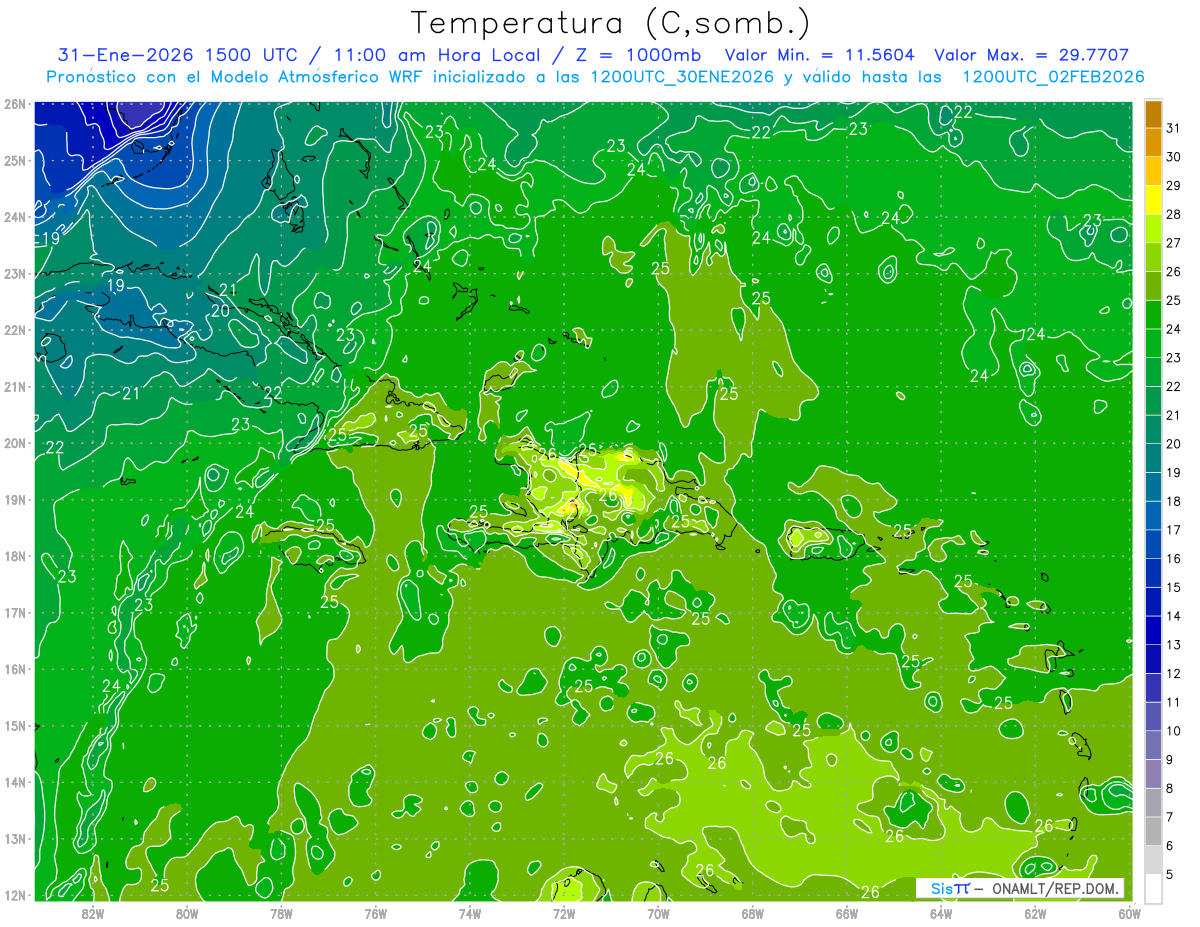Viewport: 1200px width, 927px height.
Task: Select the dark brown-orange swatch above 31
Action: 1153,114
